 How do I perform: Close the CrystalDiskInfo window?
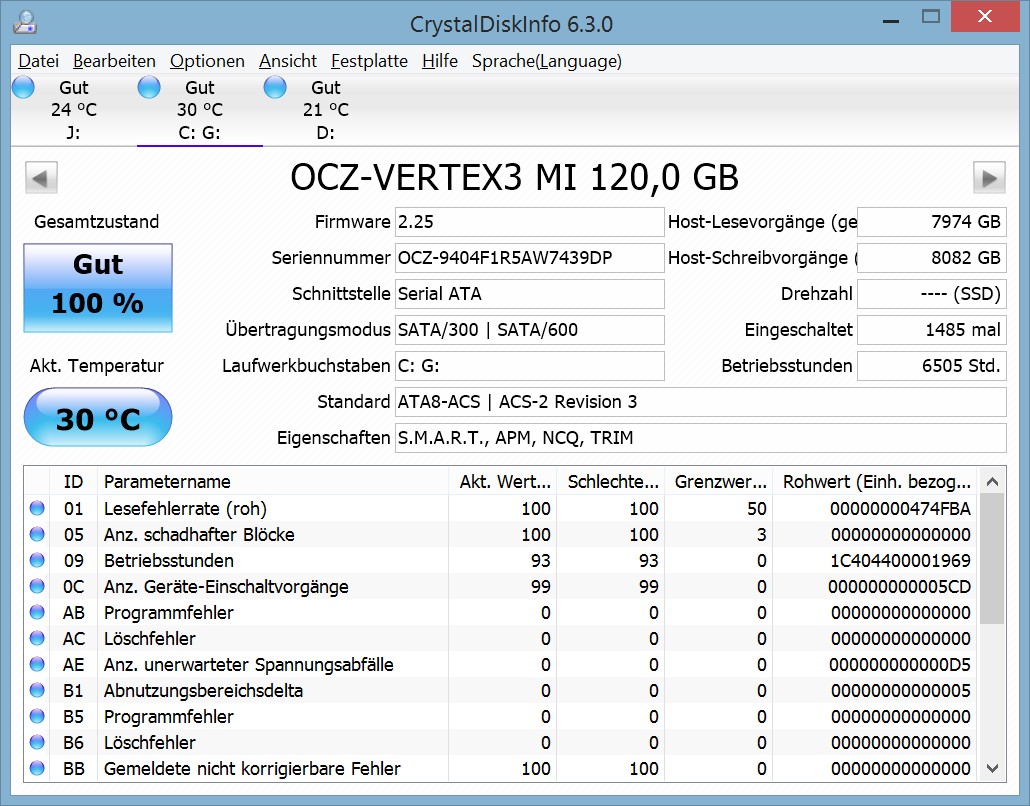pos(985,16)
